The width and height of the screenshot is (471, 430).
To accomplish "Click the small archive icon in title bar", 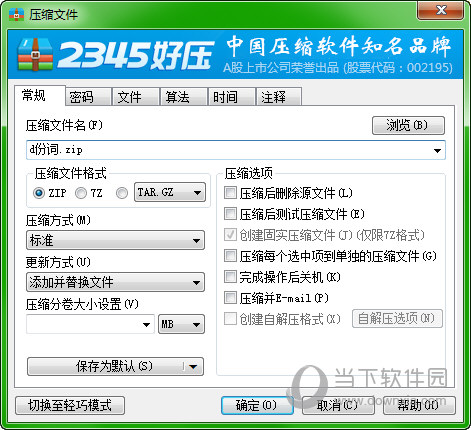I will (x=16, y=14).
